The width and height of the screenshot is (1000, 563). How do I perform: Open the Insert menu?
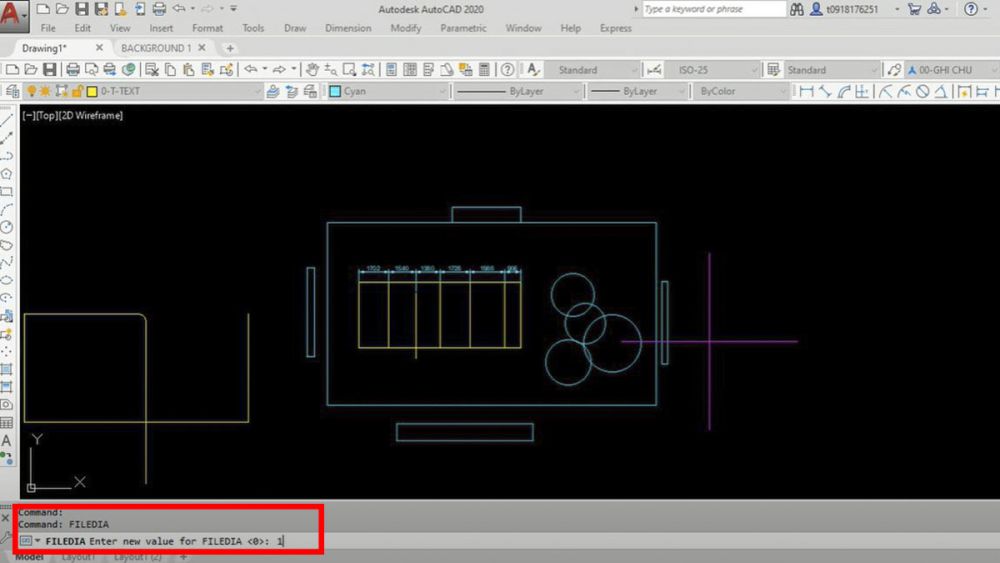[x=161, y=28]
